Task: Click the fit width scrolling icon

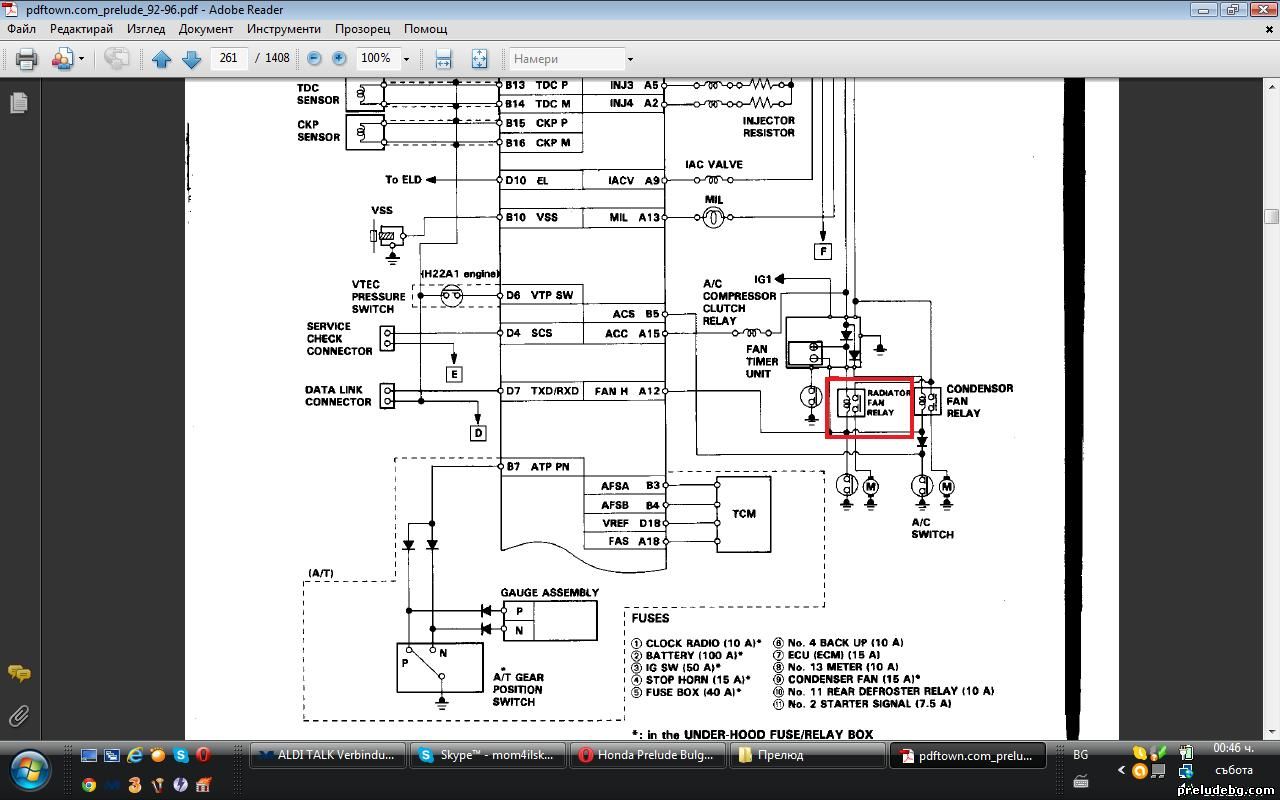Action: click(443, 59)
